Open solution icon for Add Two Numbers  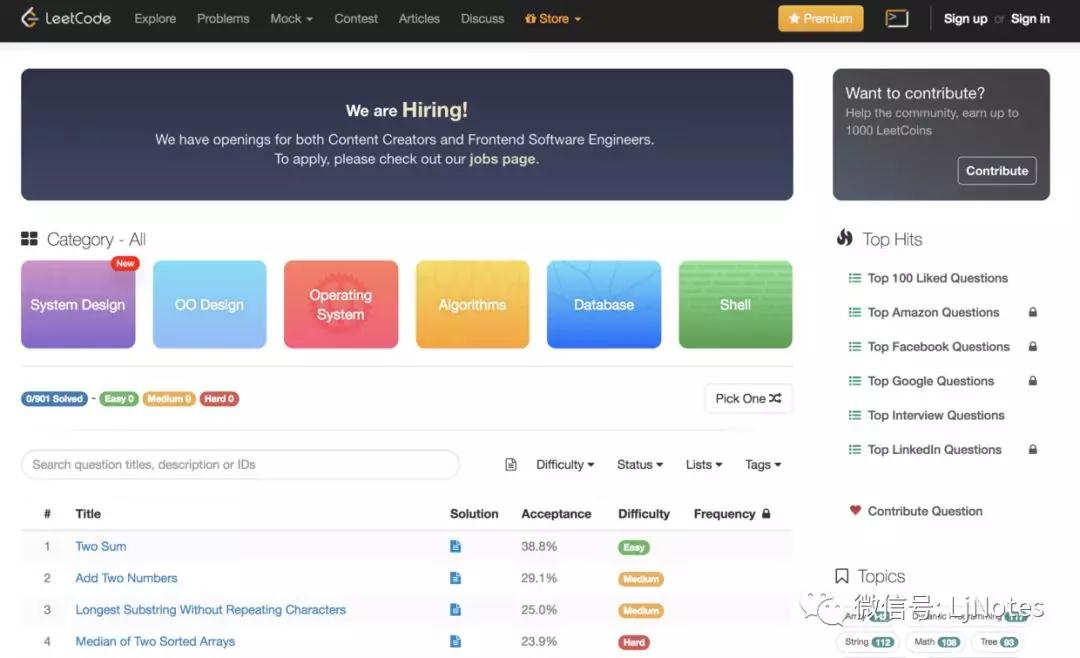456,578
